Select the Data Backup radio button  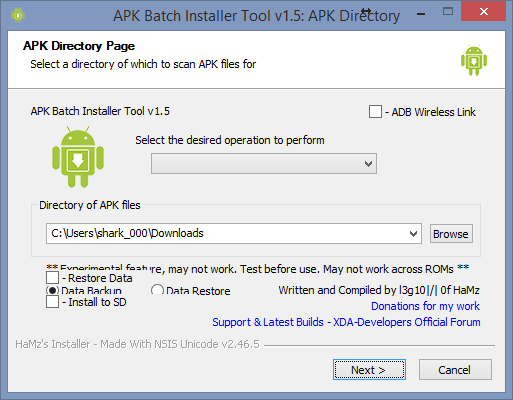(x=52, y=291)
